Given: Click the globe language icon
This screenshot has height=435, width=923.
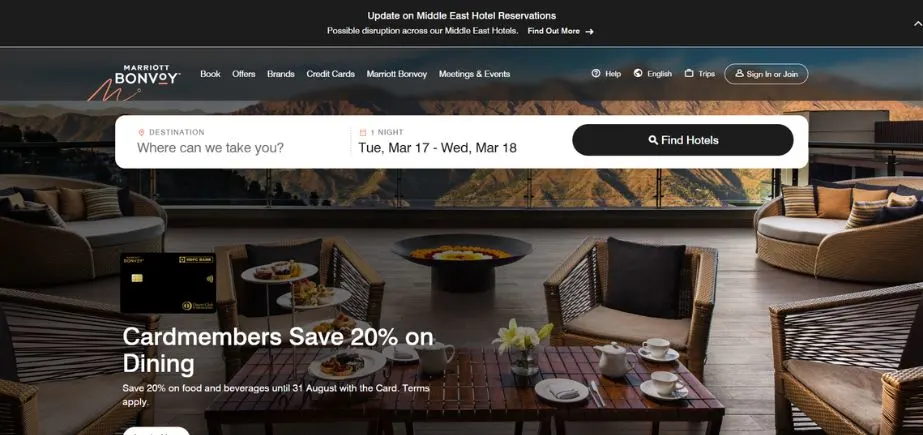Looking at the screenshot, I should point(638,74).
